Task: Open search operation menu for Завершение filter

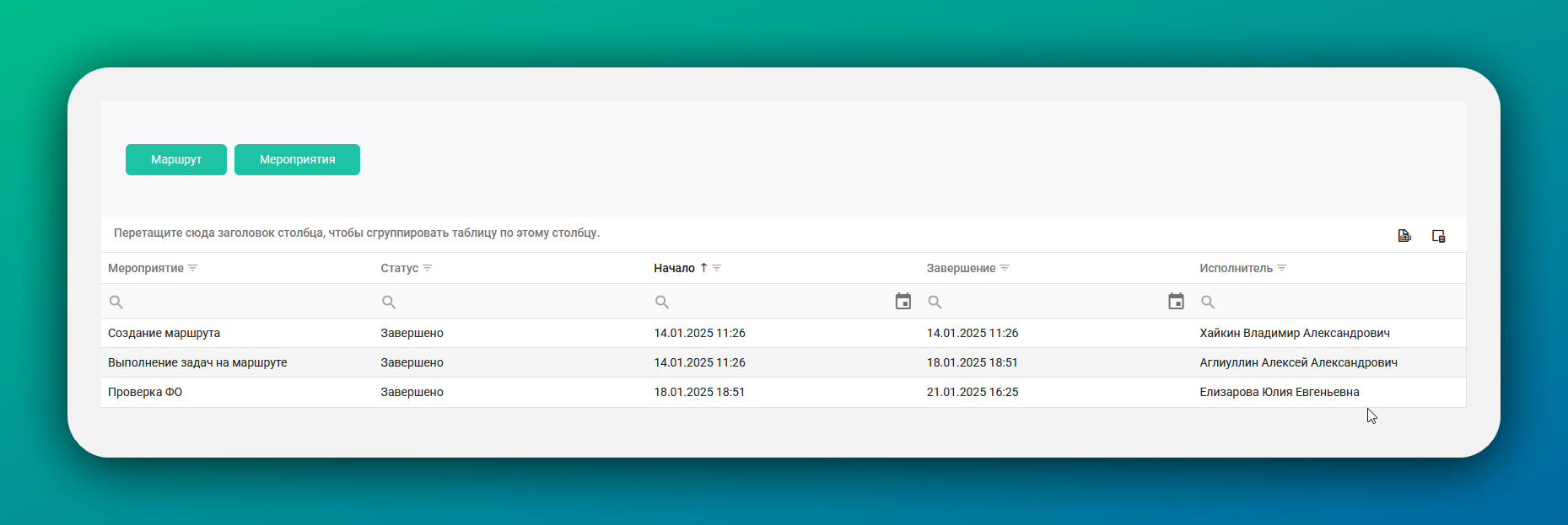Action: [x=935, y=302]
